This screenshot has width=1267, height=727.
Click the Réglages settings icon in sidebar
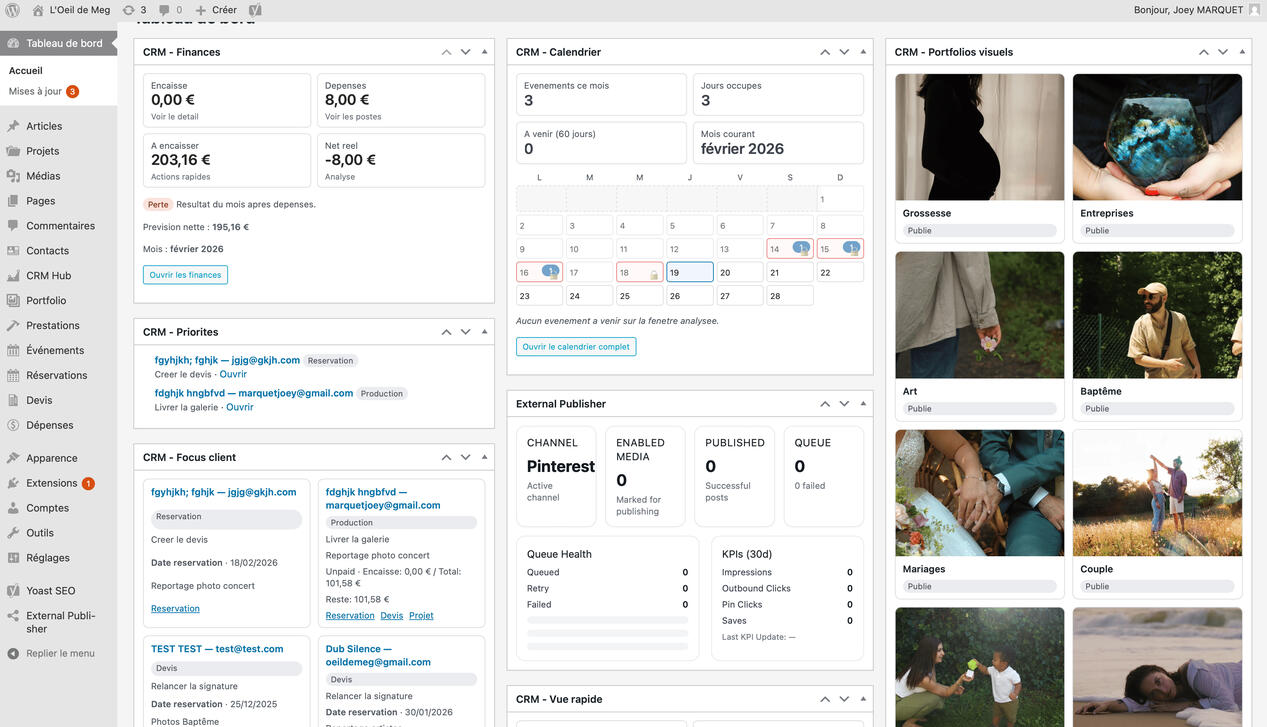click(x=13, y=558)
